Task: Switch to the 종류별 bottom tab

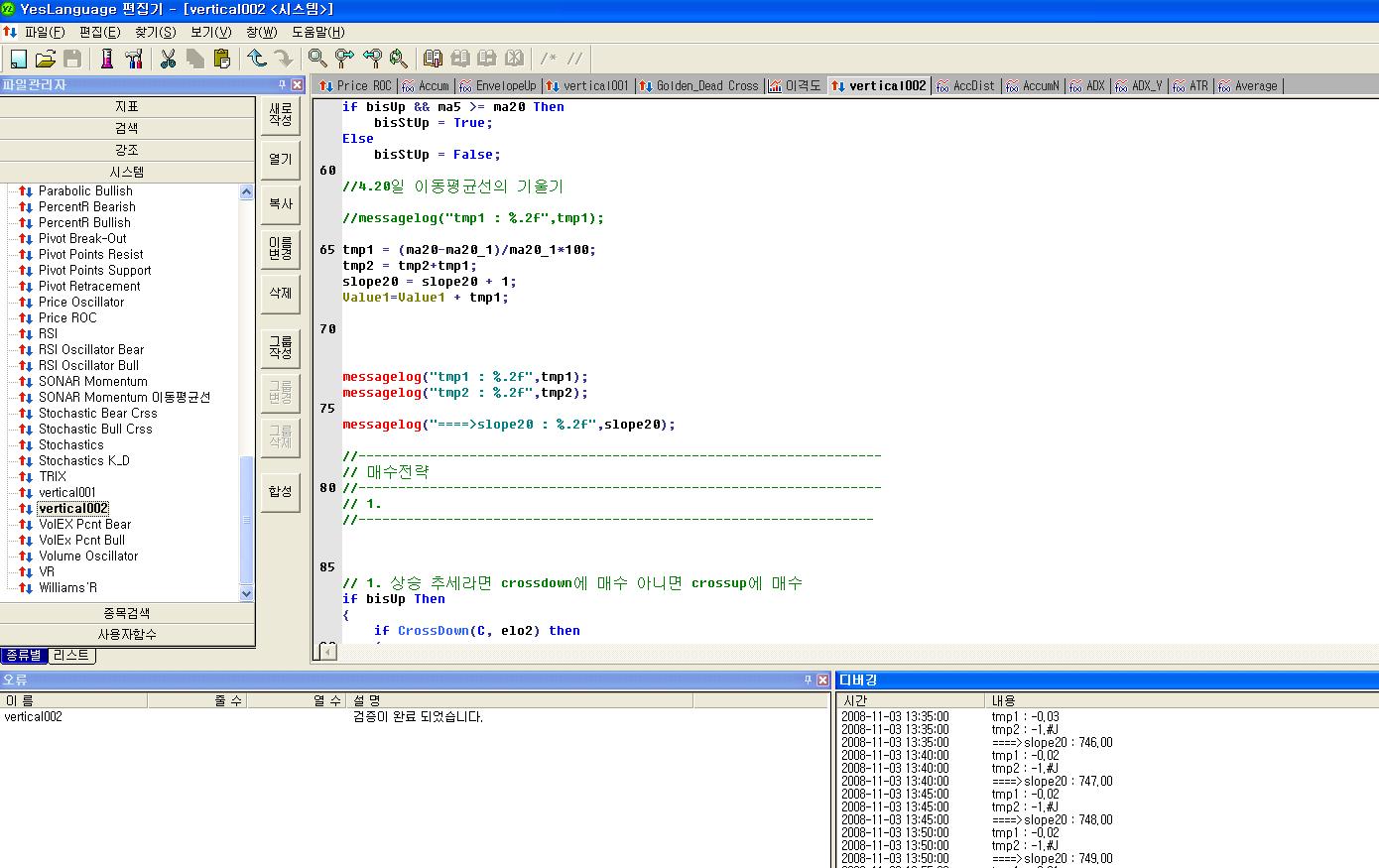Action: 24,655
